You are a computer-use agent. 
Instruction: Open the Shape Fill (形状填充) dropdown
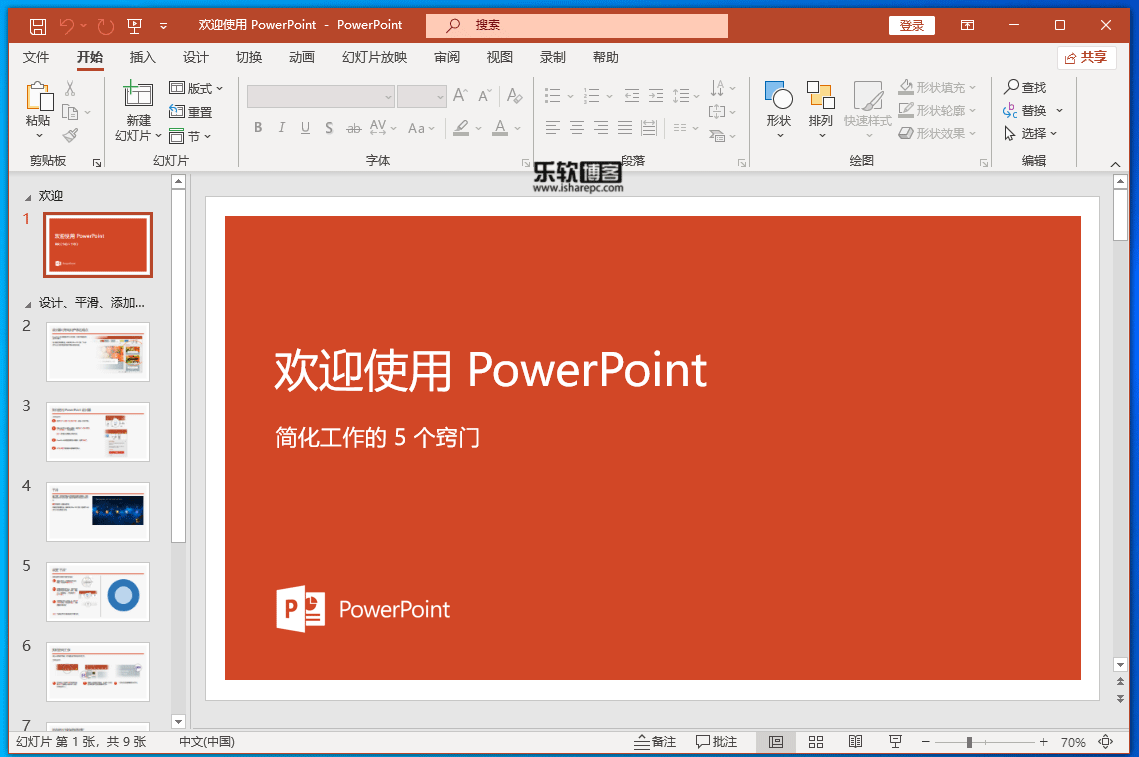937,87
